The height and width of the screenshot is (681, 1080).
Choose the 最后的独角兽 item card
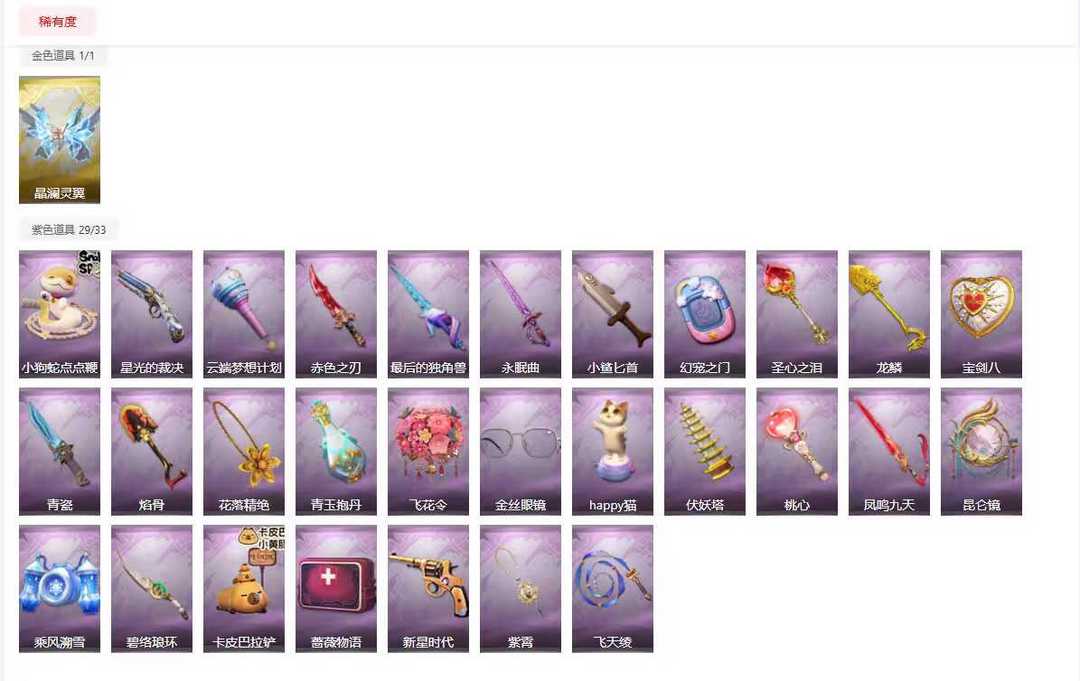pos(428,314)
